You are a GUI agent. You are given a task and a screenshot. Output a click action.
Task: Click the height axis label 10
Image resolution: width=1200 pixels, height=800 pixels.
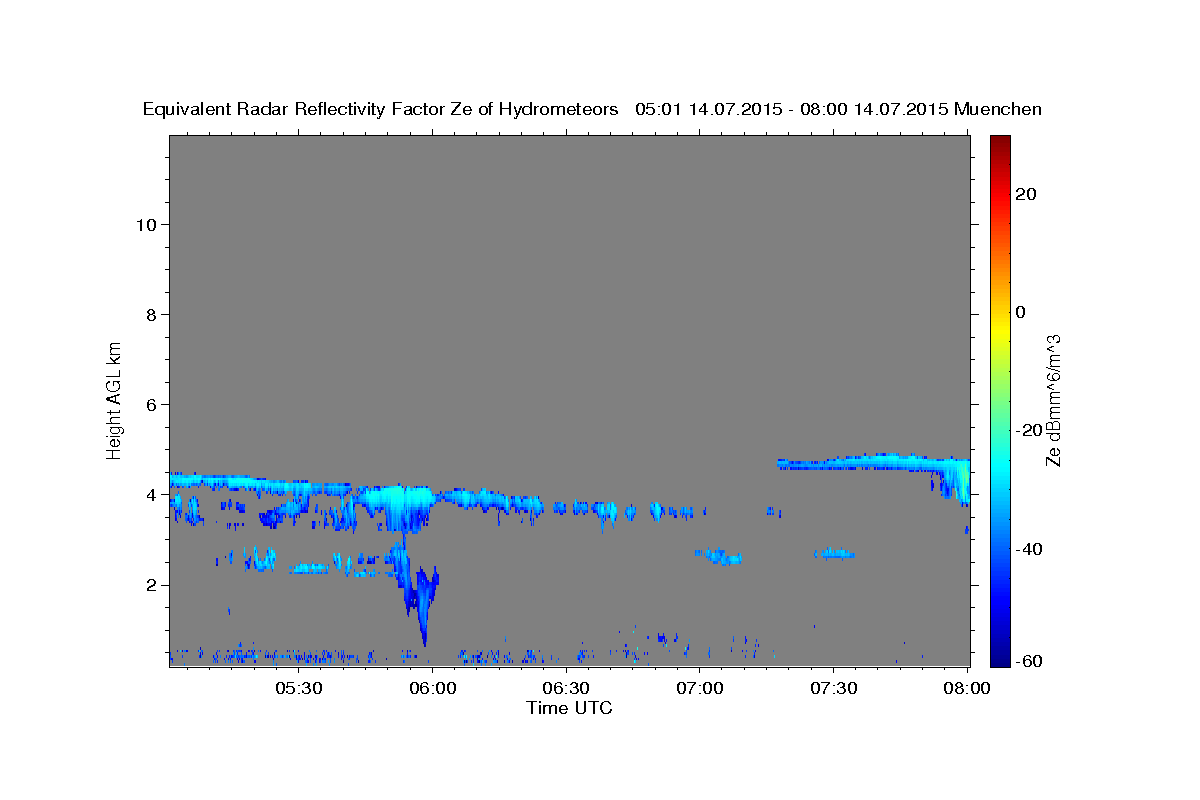(x=146, y=224)
